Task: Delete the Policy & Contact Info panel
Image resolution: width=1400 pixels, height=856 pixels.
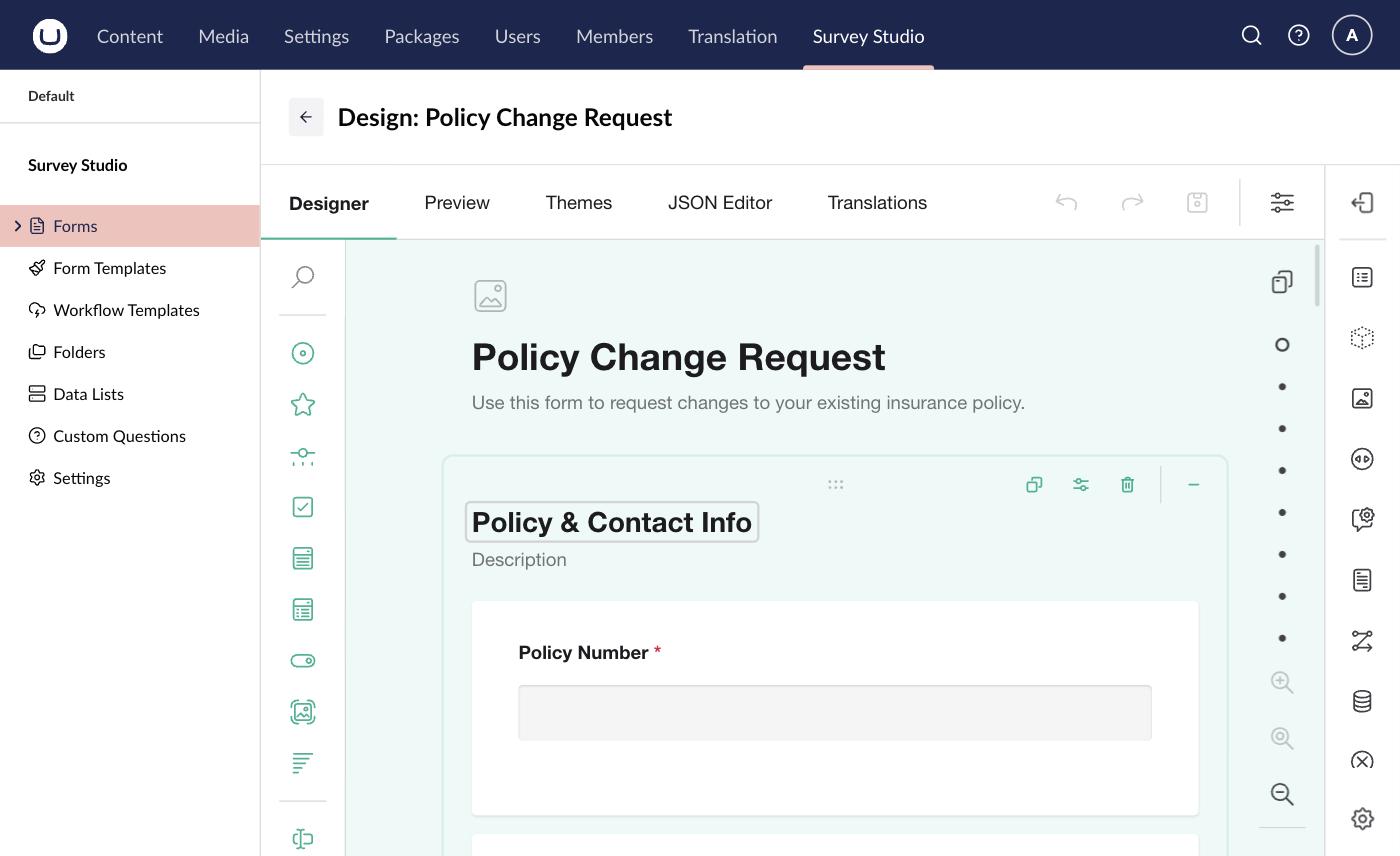Action: (1127, 485)
